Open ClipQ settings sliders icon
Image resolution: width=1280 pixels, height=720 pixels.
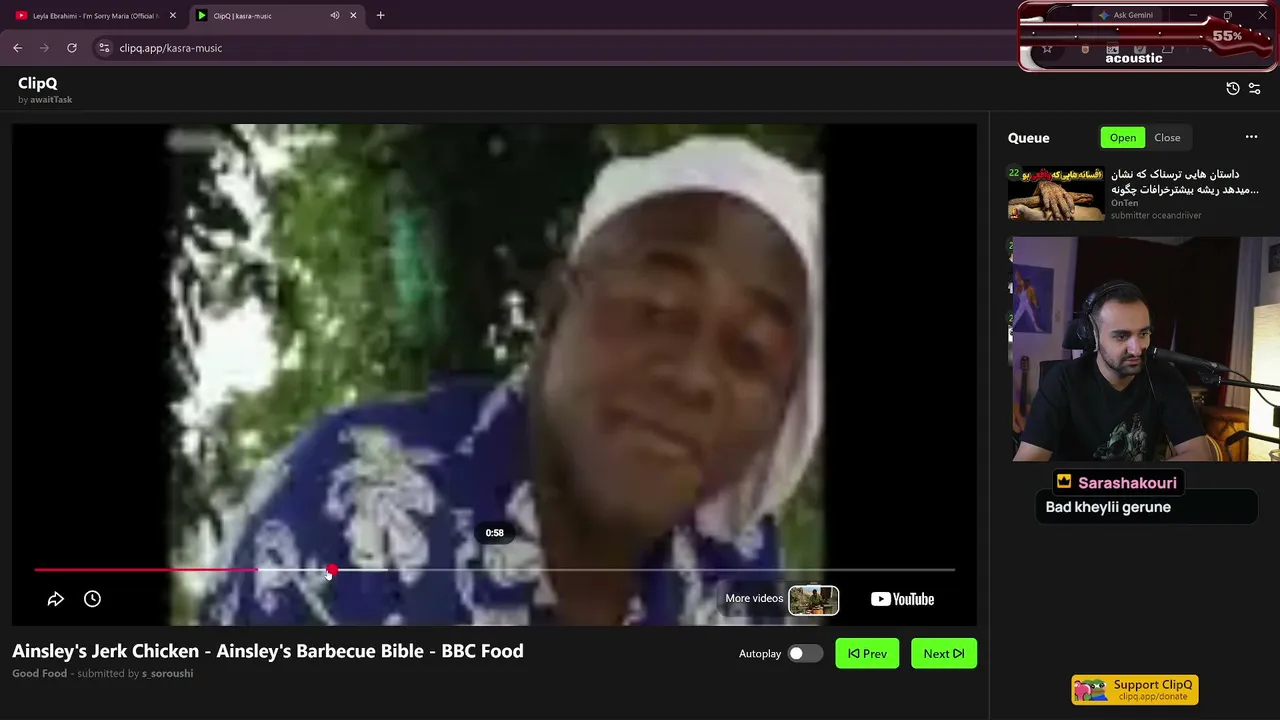click(x=1255, y=89)
